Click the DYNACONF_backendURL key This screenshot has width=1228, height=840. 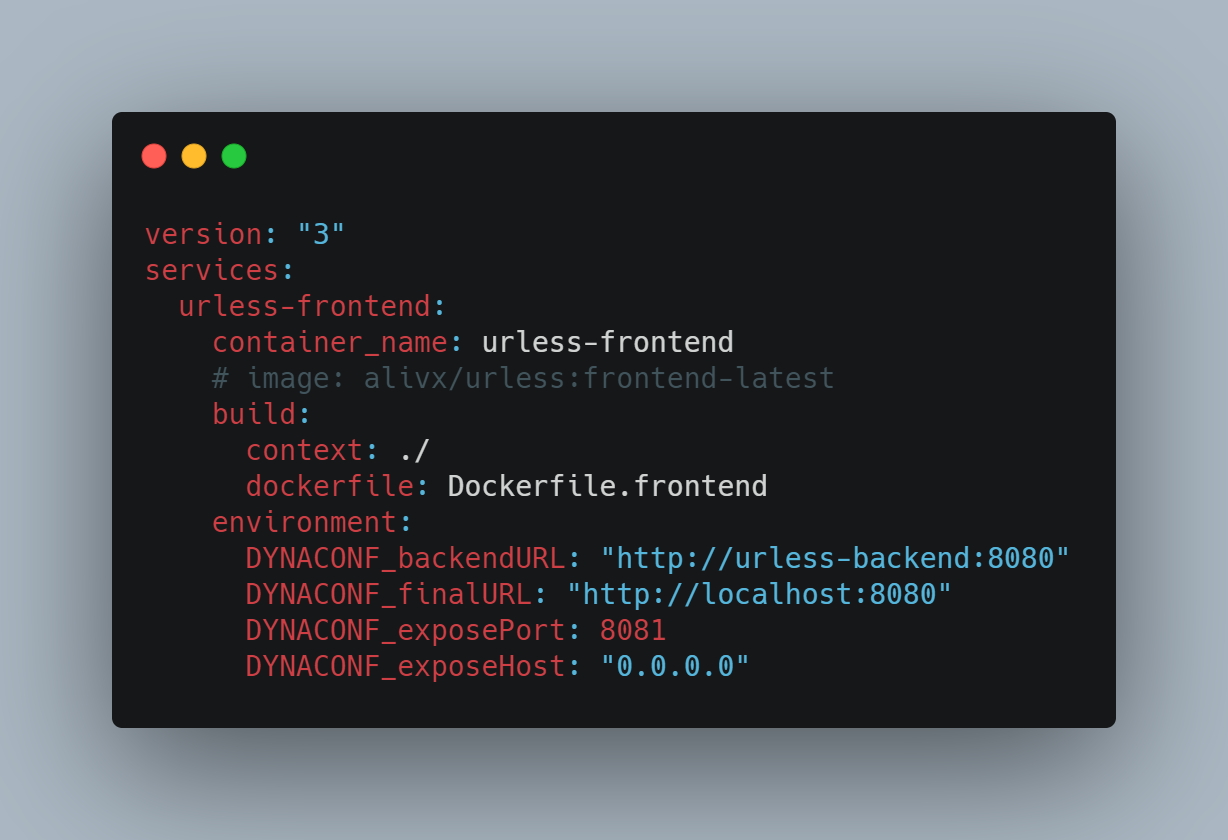(x=406, y=558)
